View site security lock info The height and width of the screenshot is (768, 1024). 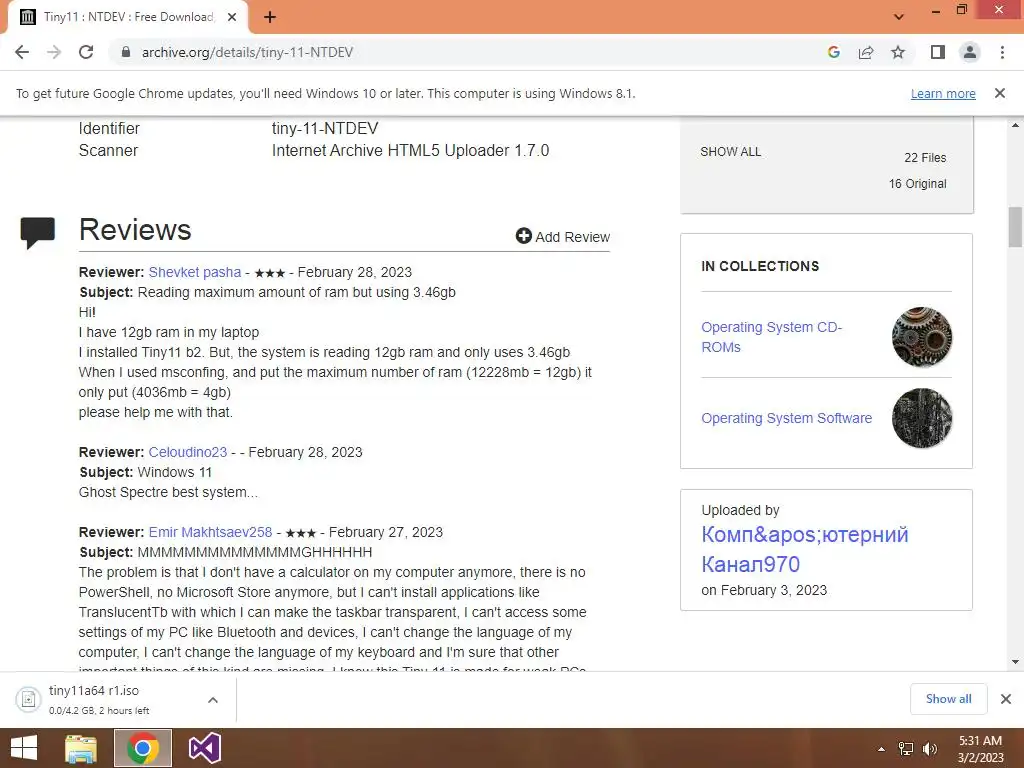point(126,52)
